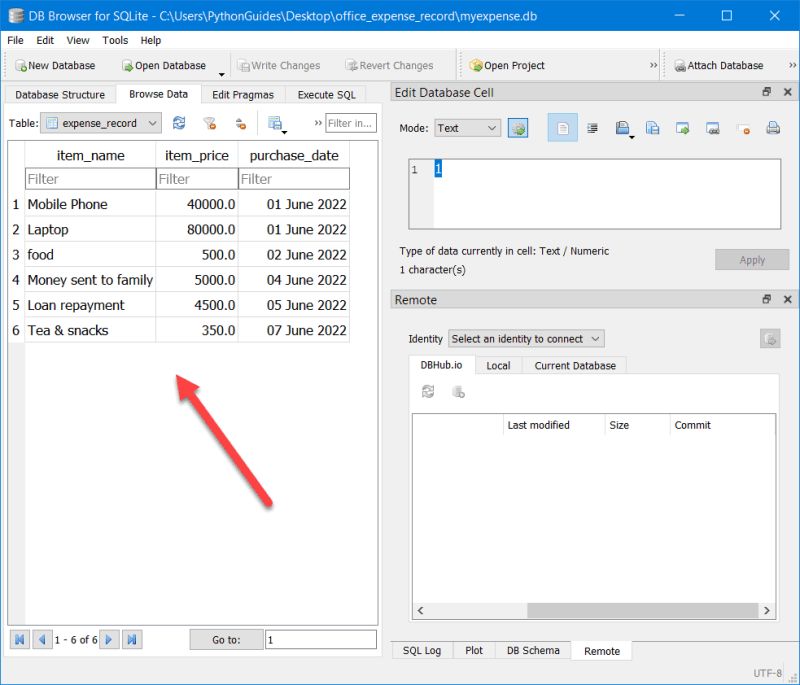Toggle auto-switch mode icon beside Mode
The width and height of the screenshot is (800, 685).
click(x=518, y=128)
